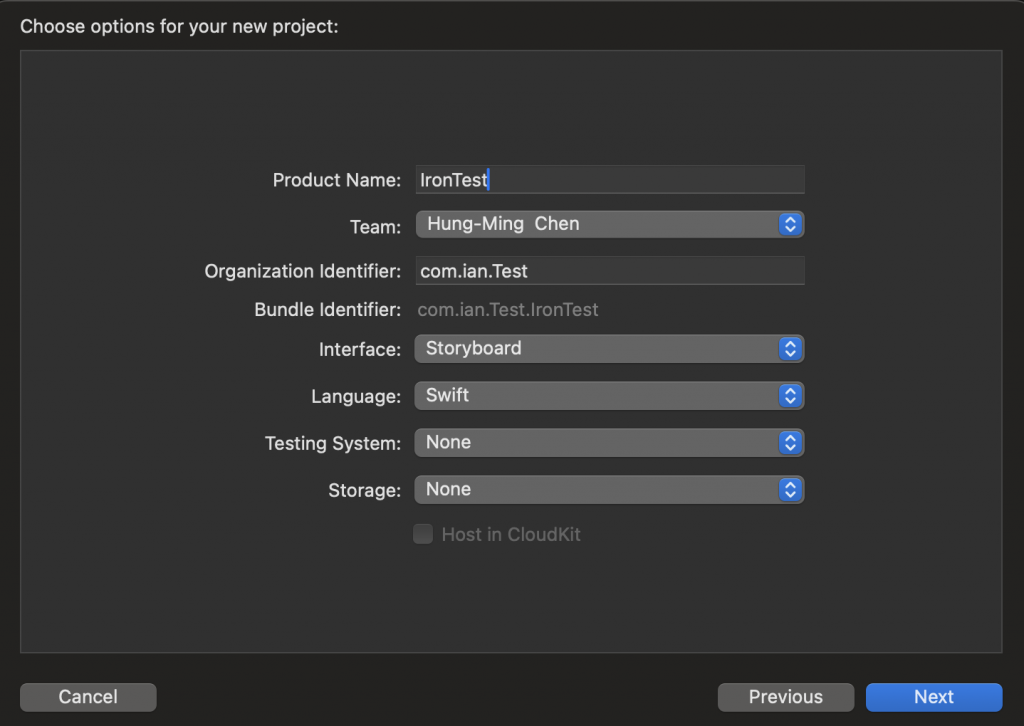Open the Team dropdown showing Hung-Ming Chen
The image size is (1024, 726).
point(596,224)
